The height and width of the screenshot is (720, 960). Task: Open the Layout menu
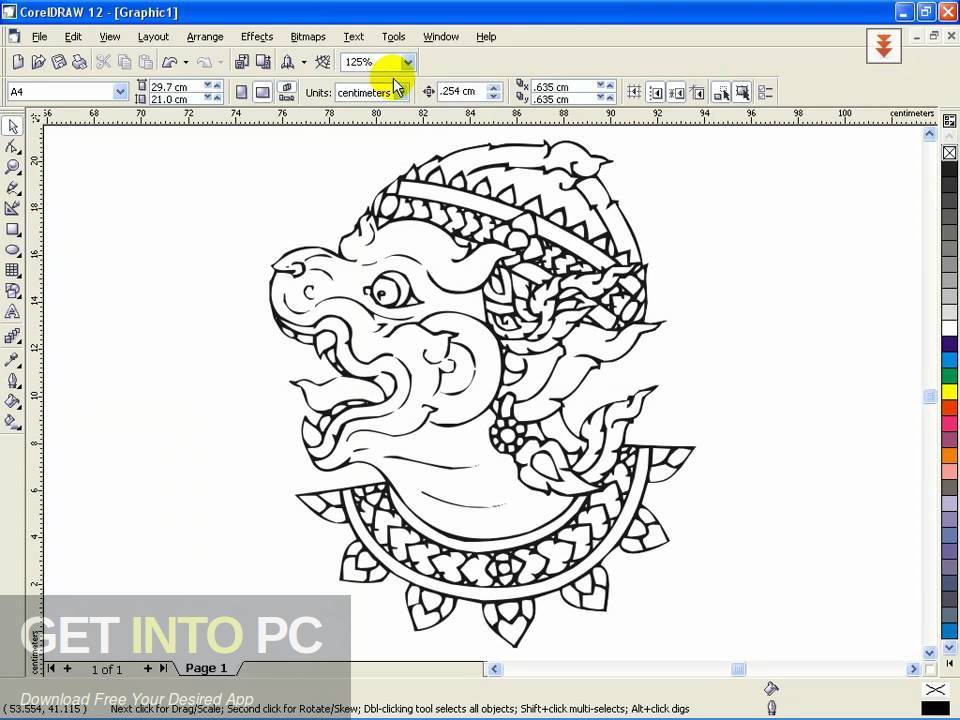coord(153,37)
